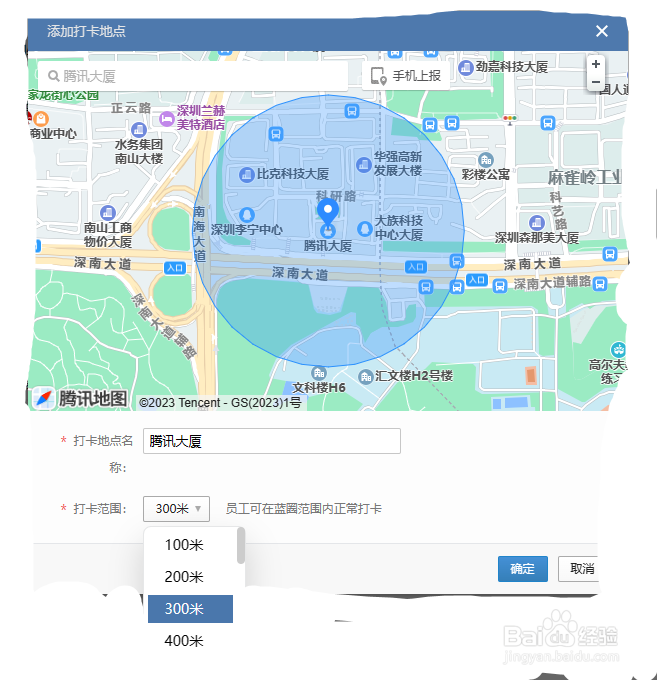Select the 华强高新发展大楼 marker icon

(x=363, y=164)
